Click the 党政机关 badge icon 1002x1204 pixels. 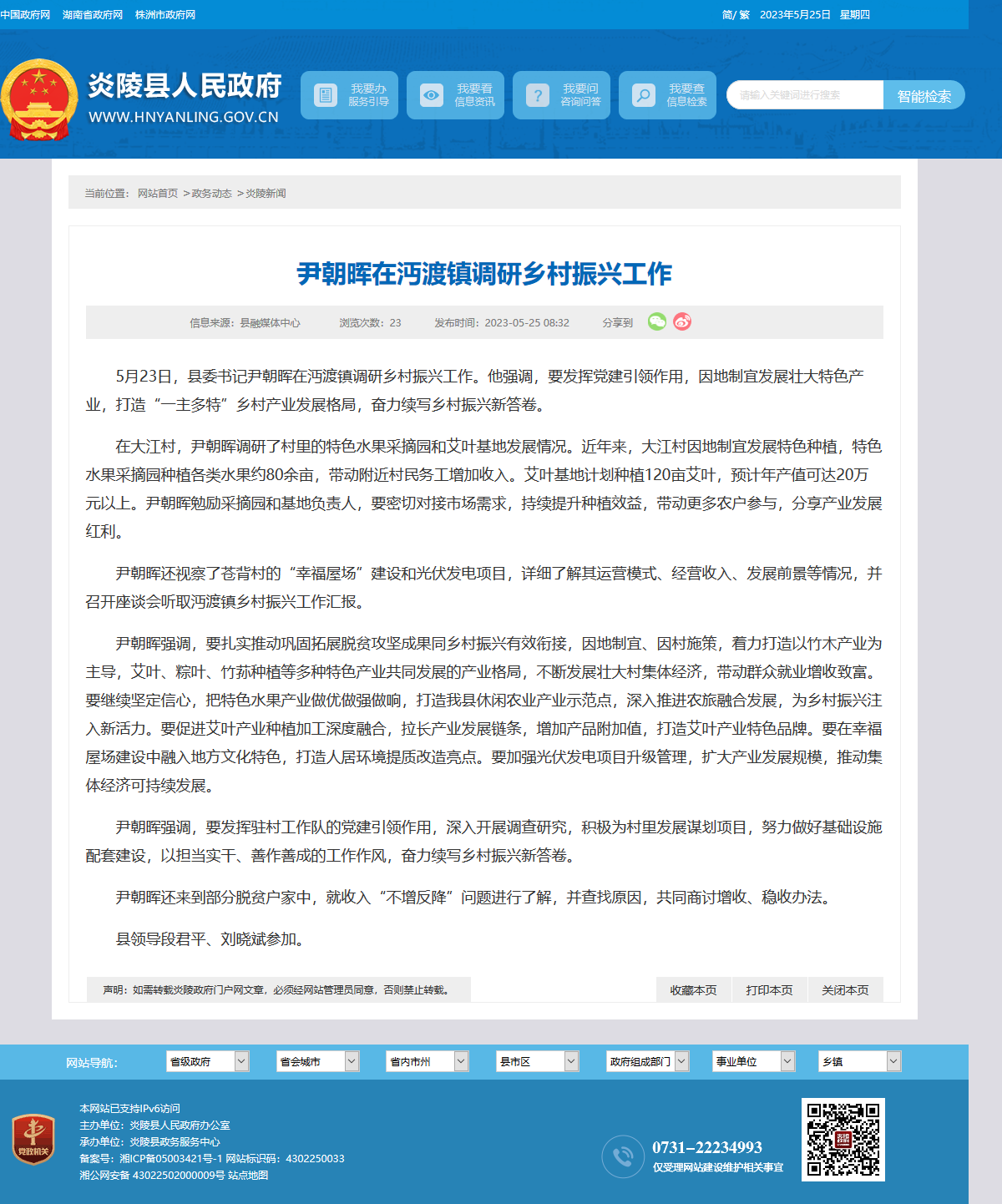(x=33, y=1140)
